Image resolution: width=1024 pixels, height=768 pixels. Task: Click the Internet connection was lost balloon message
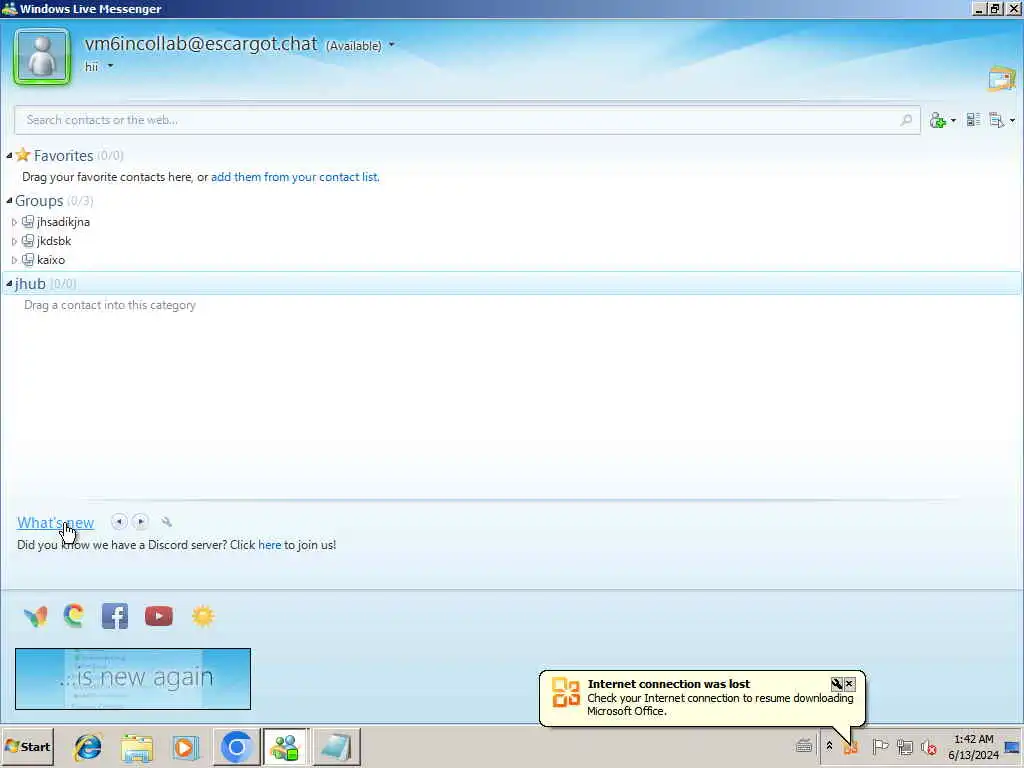coord(720,705)
